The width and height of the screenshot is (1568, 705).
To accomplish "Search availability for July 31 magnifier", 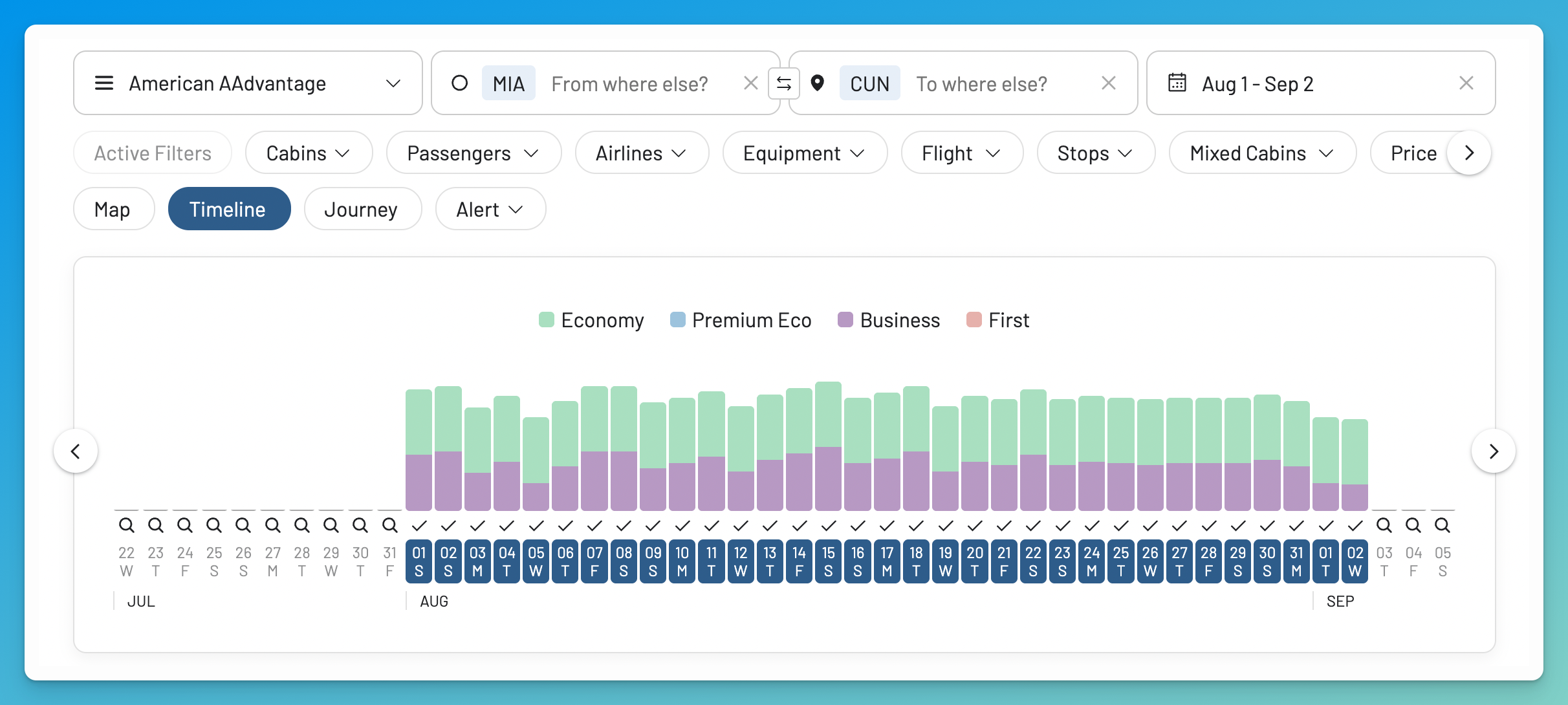I will 389,525.
